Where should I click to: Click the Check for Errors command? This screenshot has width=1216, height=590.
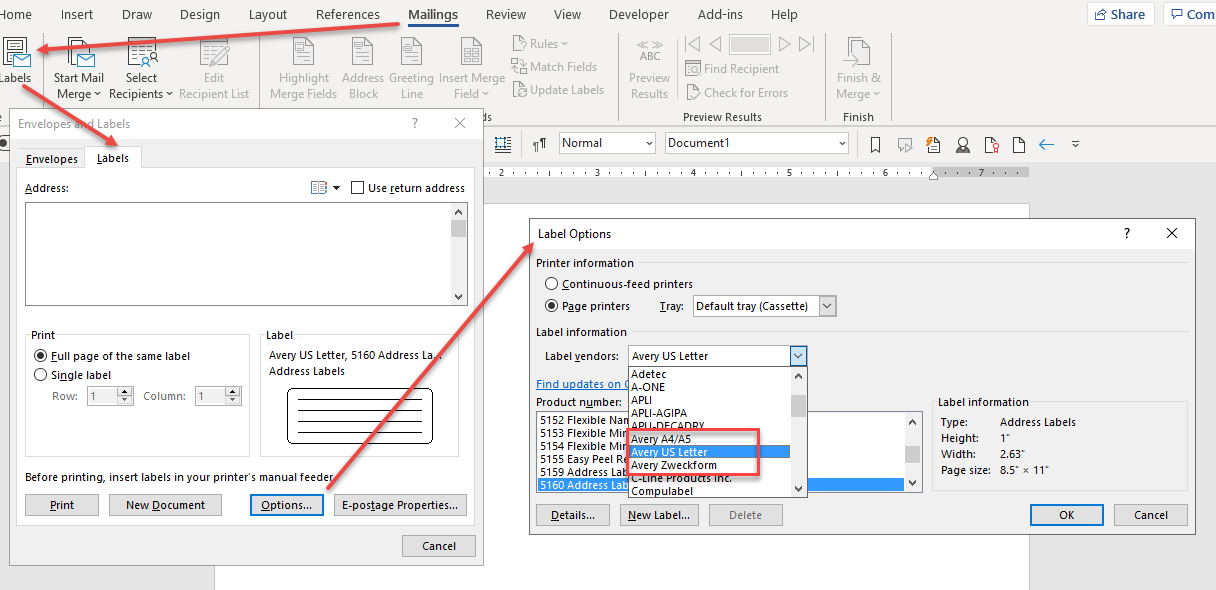(736, 93)
